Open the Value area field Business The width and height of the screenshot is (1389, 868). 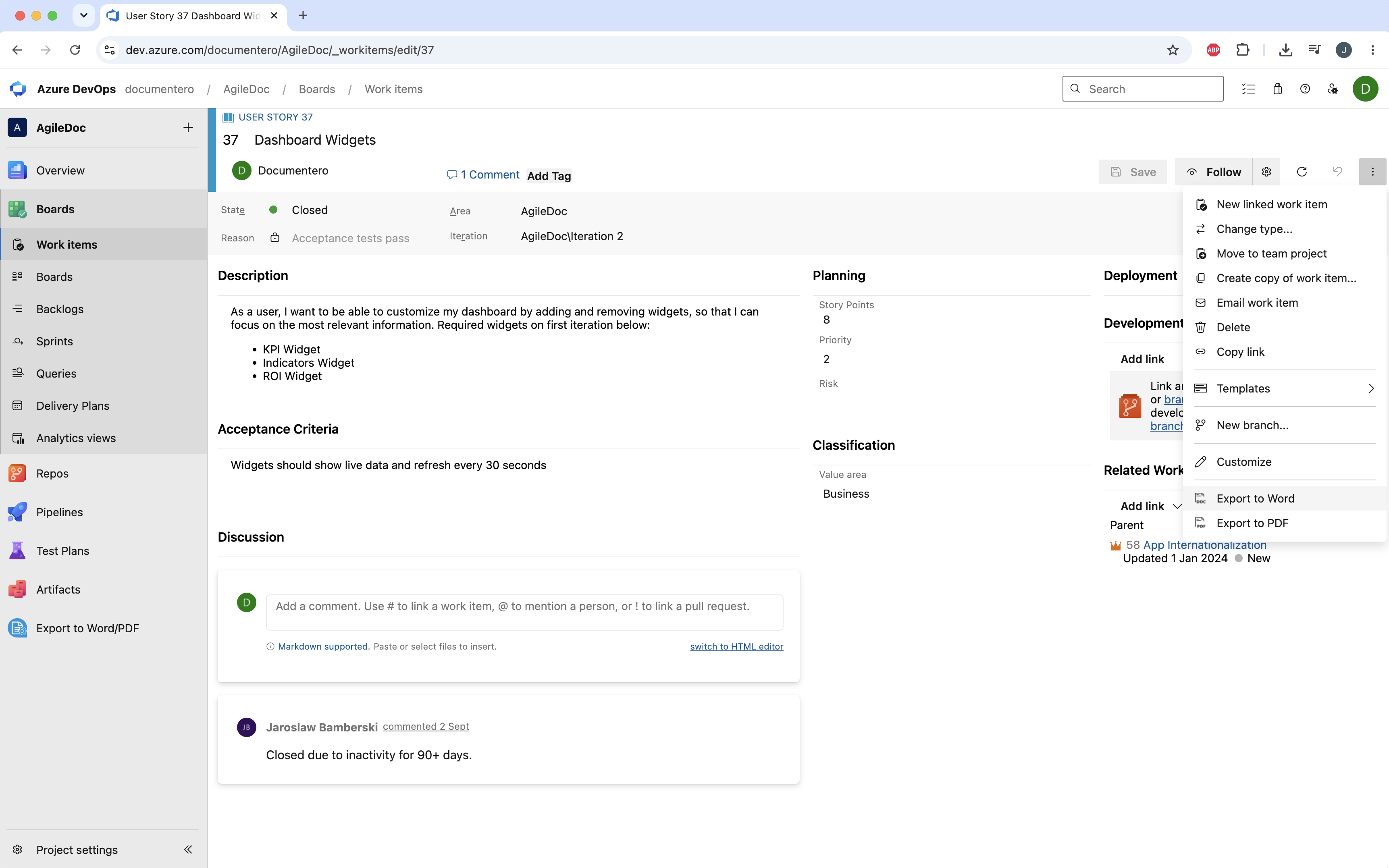tap(846, 494)
